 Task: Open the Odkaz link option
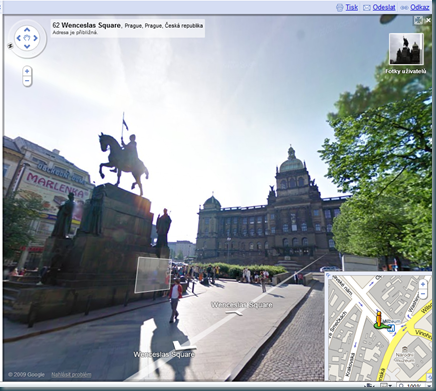pos(420,7)
